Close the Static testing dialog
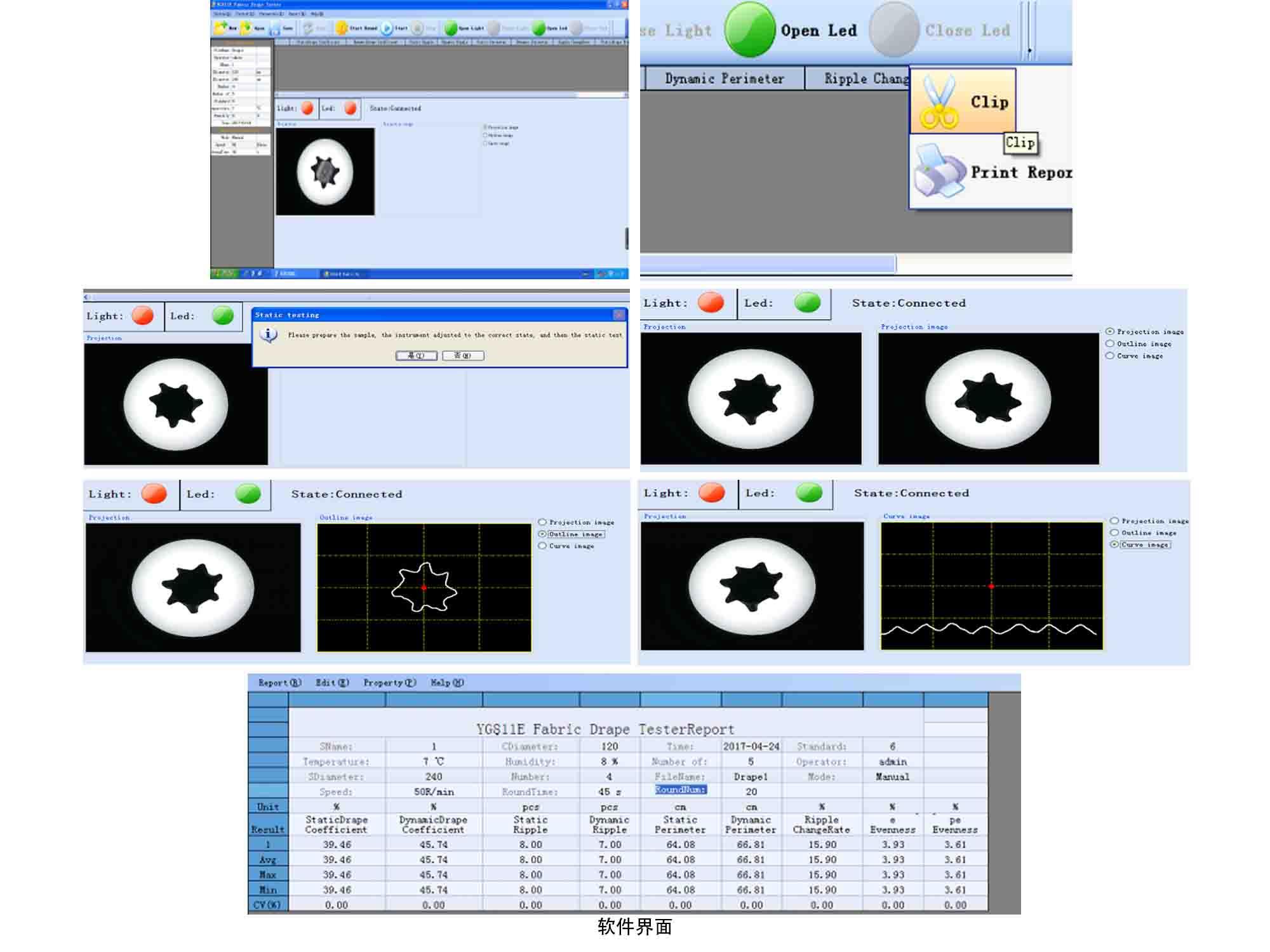This screenshot has height=952, width=1270. [619, 315]
